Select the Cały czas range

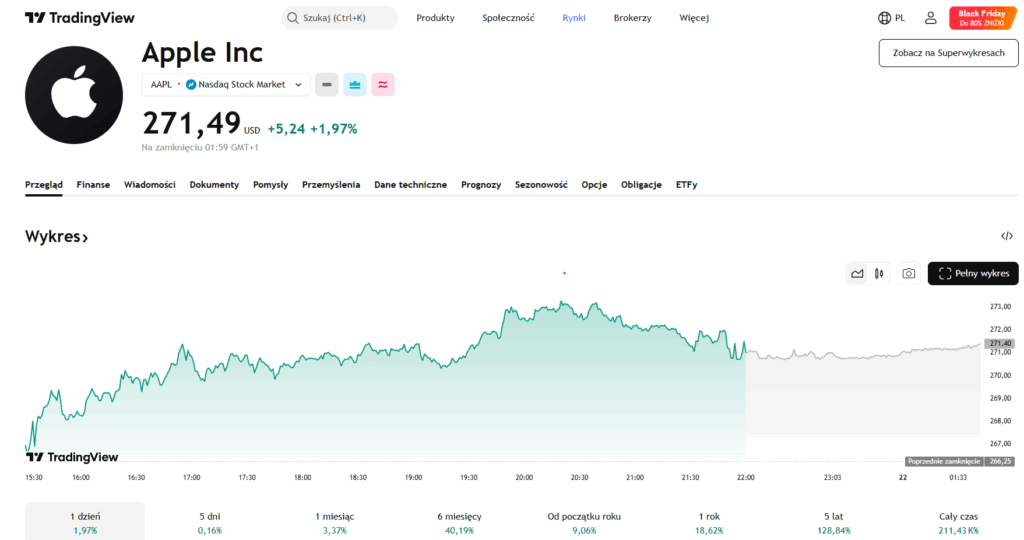pos(958,522)
